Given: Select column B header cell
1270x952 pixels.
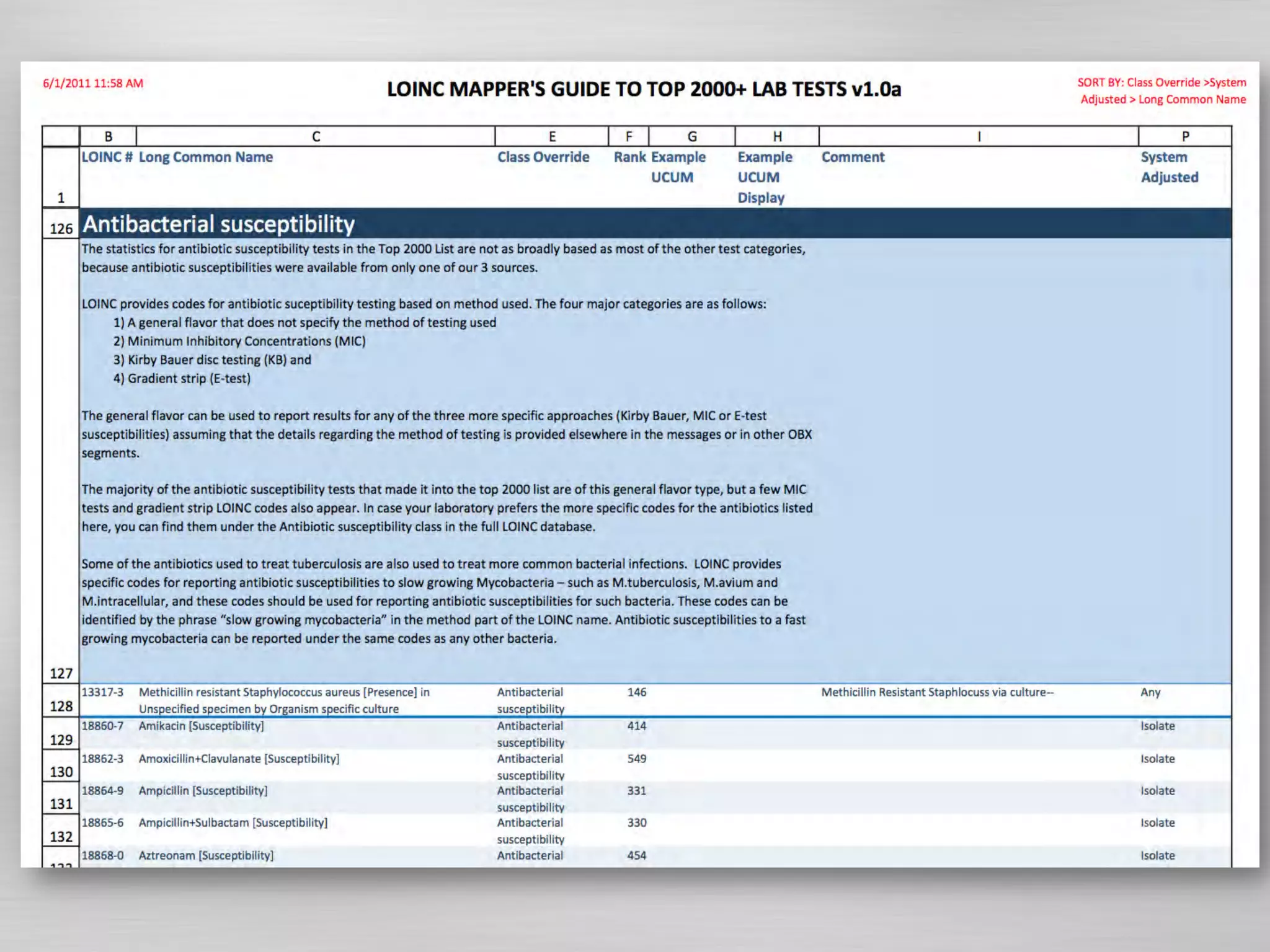Looking at the screenshot, I should 108,136.
